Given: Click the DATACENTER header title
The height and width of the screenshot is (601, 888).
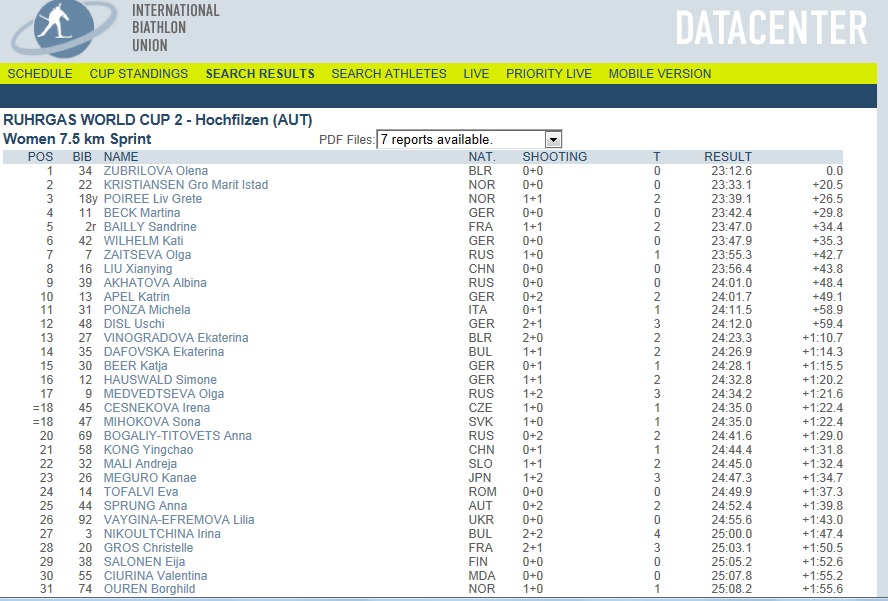Looking at the screenshot, I should coord(771,27).
